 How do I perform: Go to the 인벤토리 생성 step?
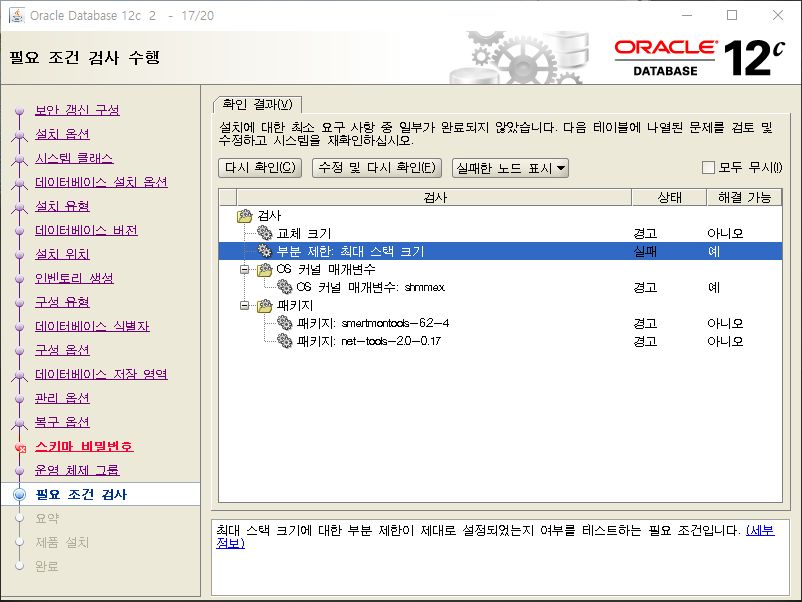74,278
